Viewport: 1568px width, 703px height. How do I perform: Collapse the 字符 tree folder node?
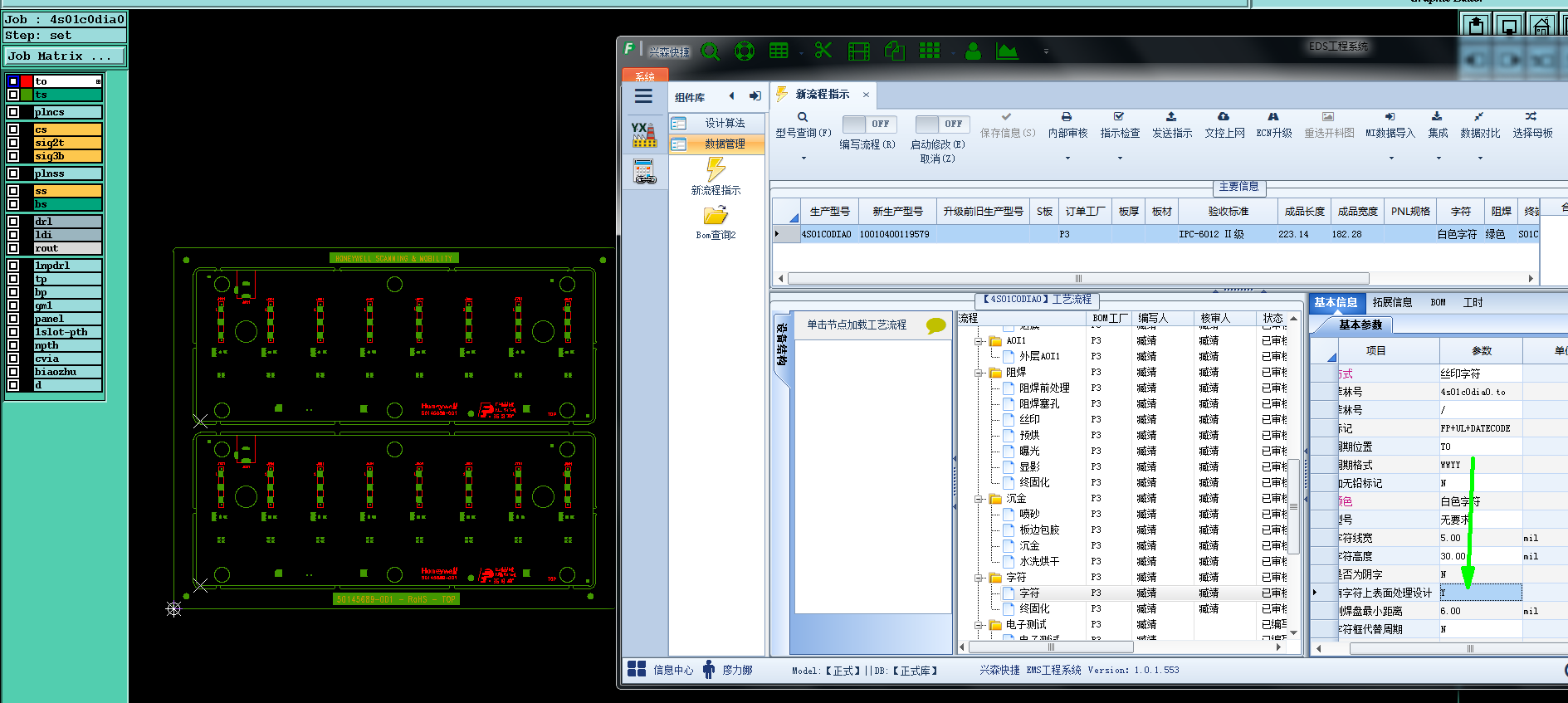[x=979, y=578]
